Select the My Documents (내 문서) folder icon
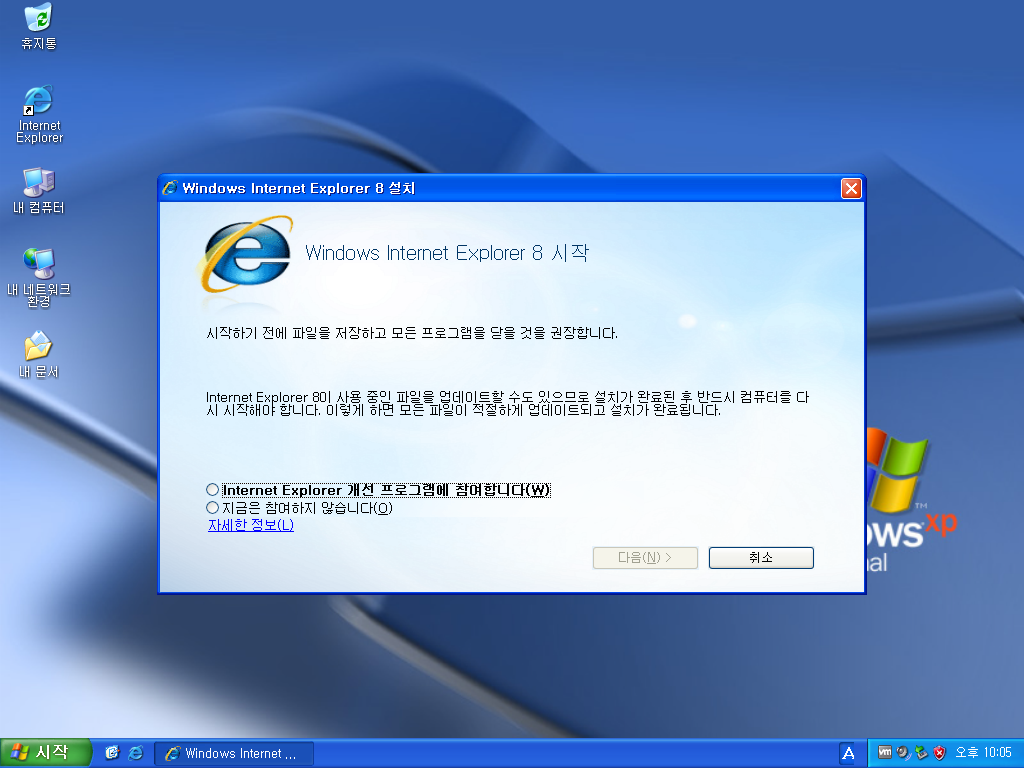1024x768 pixels. point(39,355)
